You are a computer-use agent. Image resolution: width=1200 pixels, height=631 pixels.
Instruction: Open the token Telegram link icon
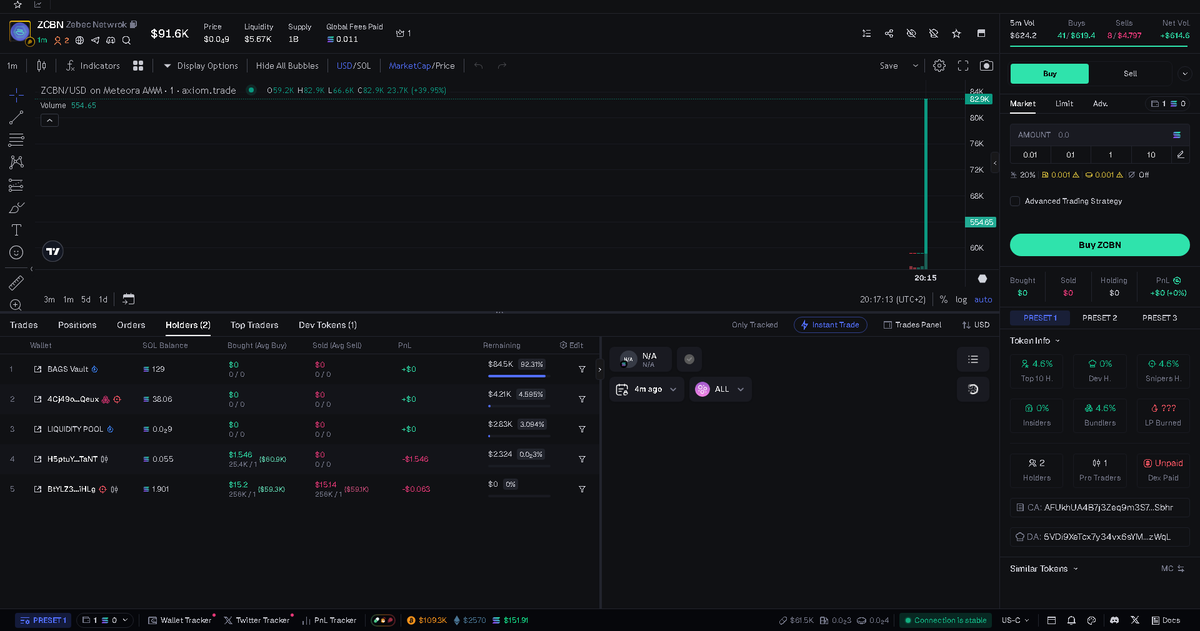[x=96, y=40]
